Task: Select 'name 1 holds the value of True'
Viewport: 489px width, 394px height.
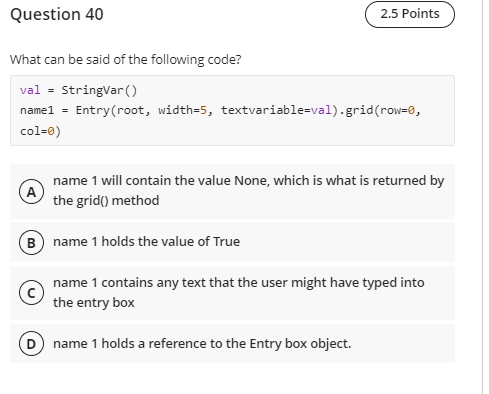Action: click(146, 242)
